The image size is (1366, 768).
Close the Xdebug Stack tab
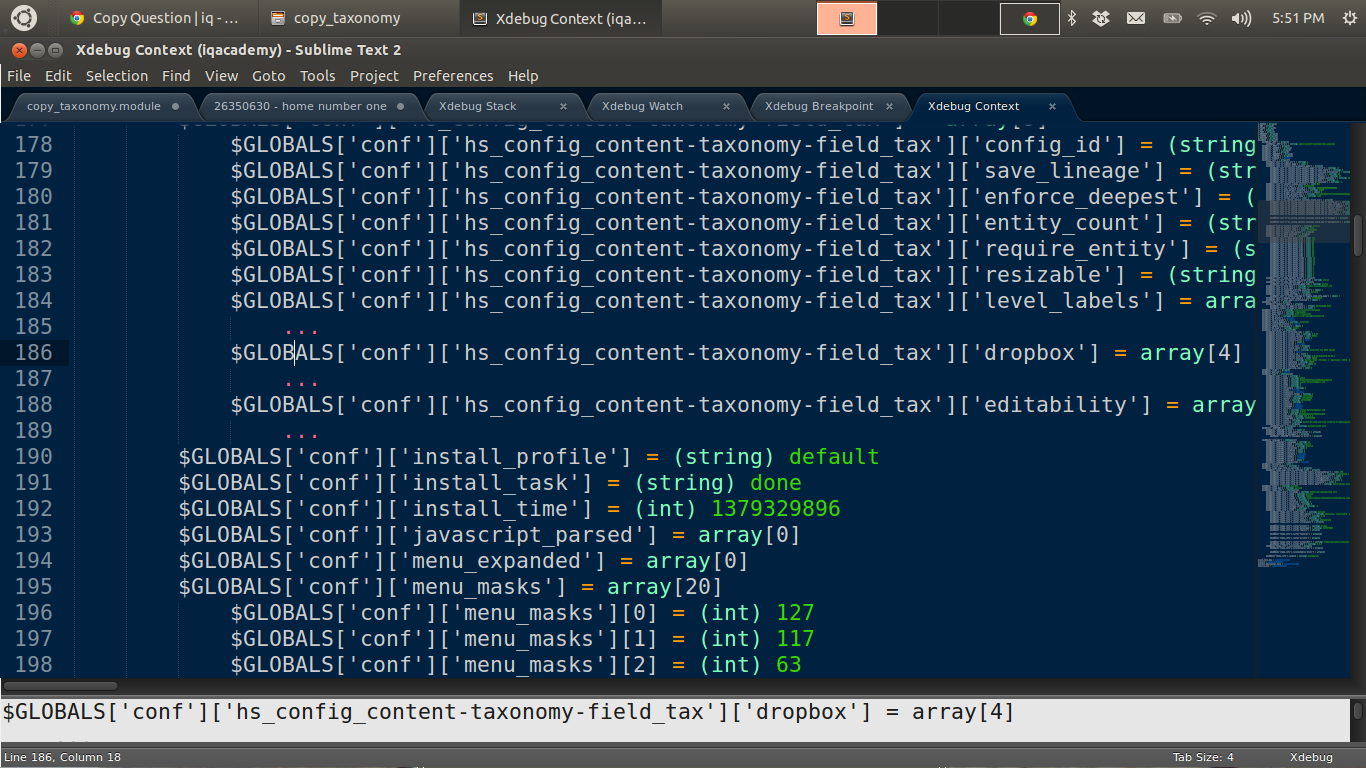tap(563, 106)
